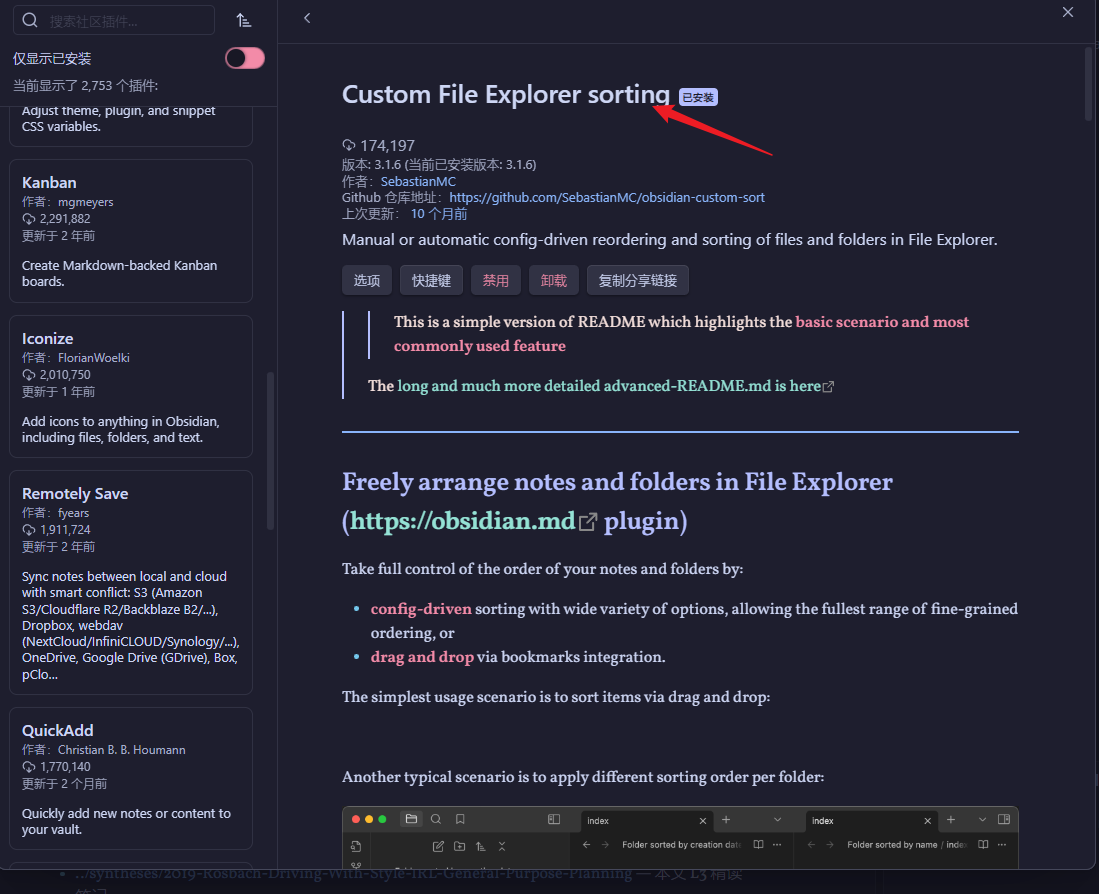Click the version text 版本: 3.1.6
The image size is (1099, 894).
371,165
